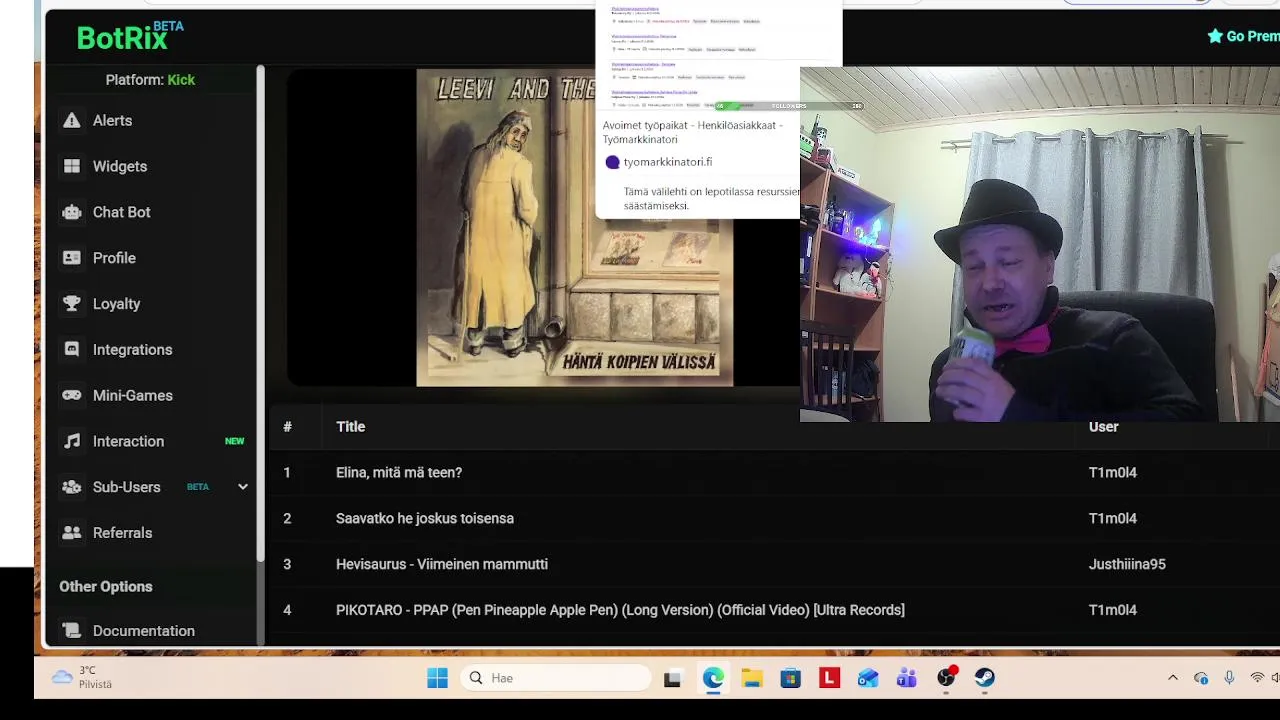The height and width of the screenshot is (720, 1280).
Task: Open Outlook from the taskbar
Action: (868, 678)
